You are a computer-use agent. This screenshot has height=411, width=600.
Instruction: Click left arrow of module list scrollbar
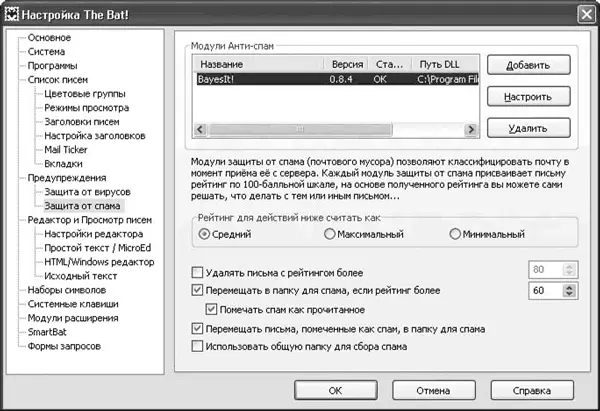(x=200, y=129)
